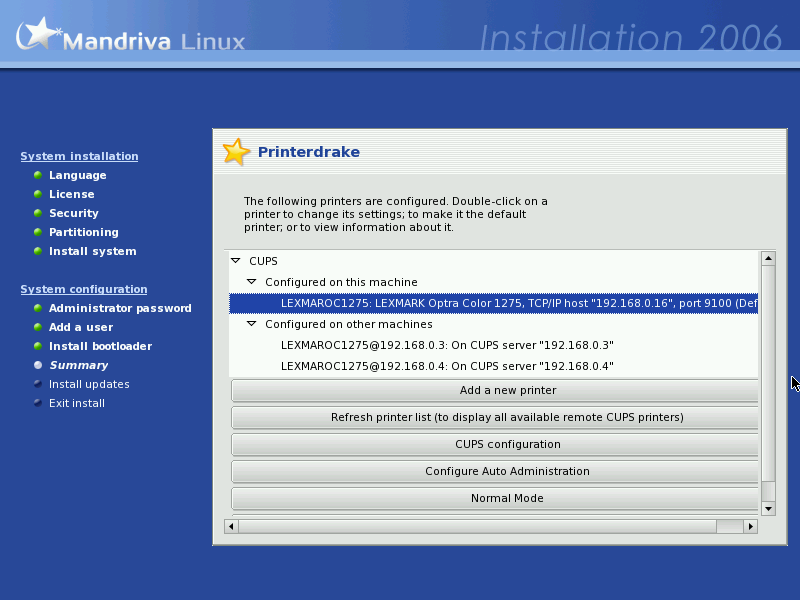The image size is (800, 600).
Task: Click the dark bullet beside Install updates
Action: click(x=38, y=384)
